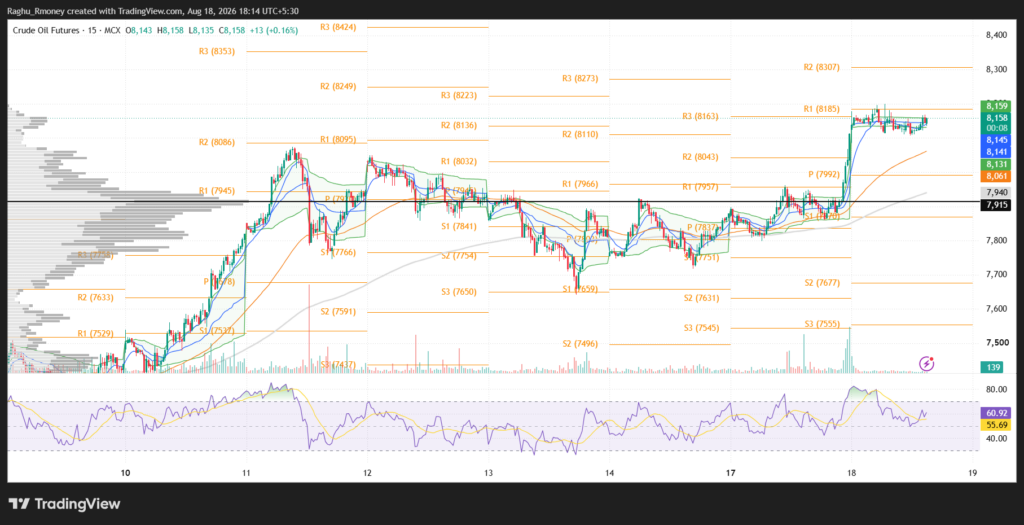This screenshot has height=525, width=1024.
Task: Click date 10 on the time axis
Action: (x=125, y=473)
